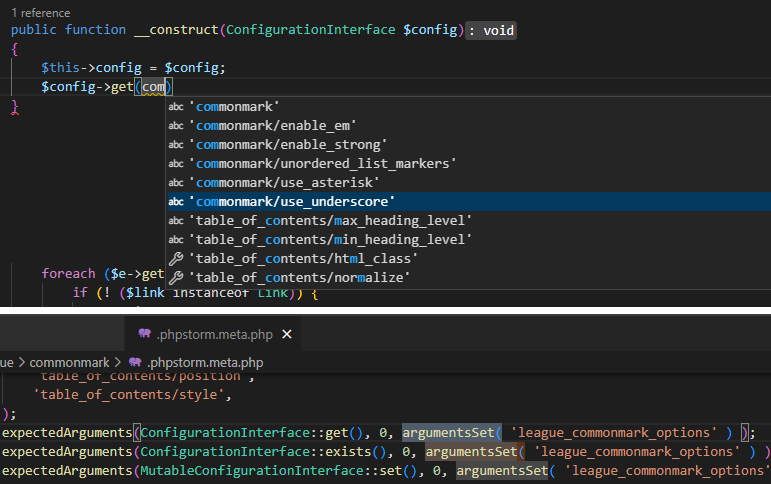Close the .phpstorm.meta.php tab
This screenshot has width=771, height=484.
[x=287, y=334]
